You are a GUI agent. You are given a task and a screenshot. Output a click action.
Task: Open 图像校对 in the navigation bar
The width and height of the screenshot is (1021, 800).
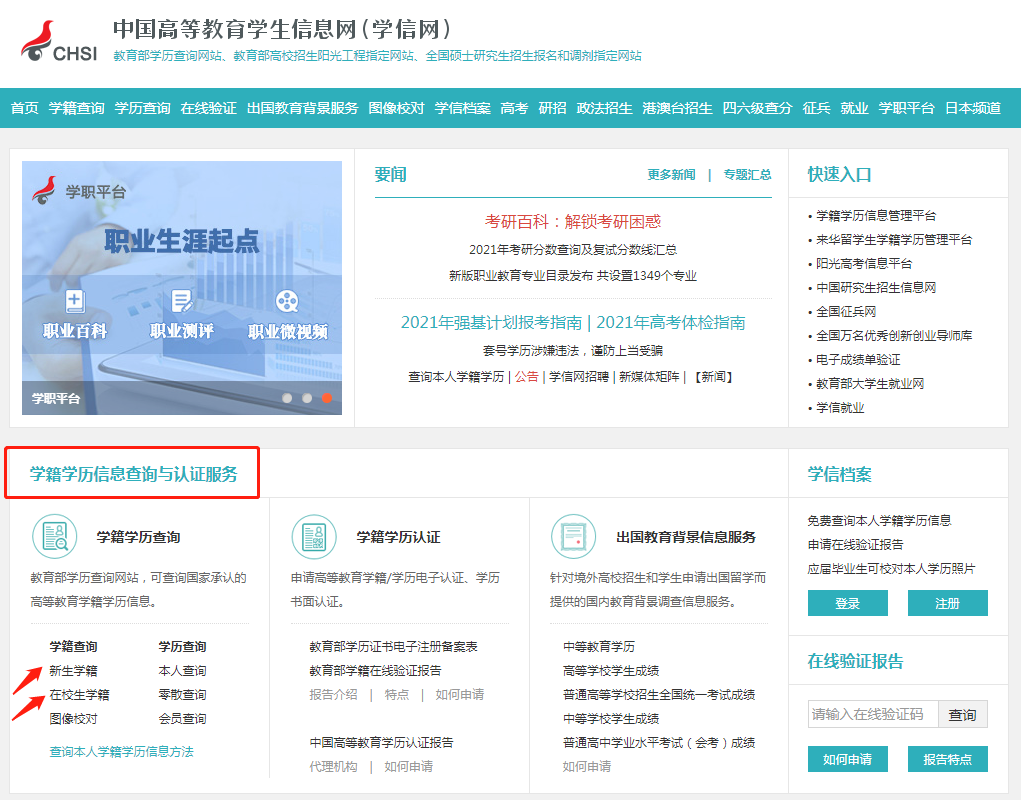[x=397, y=108]
